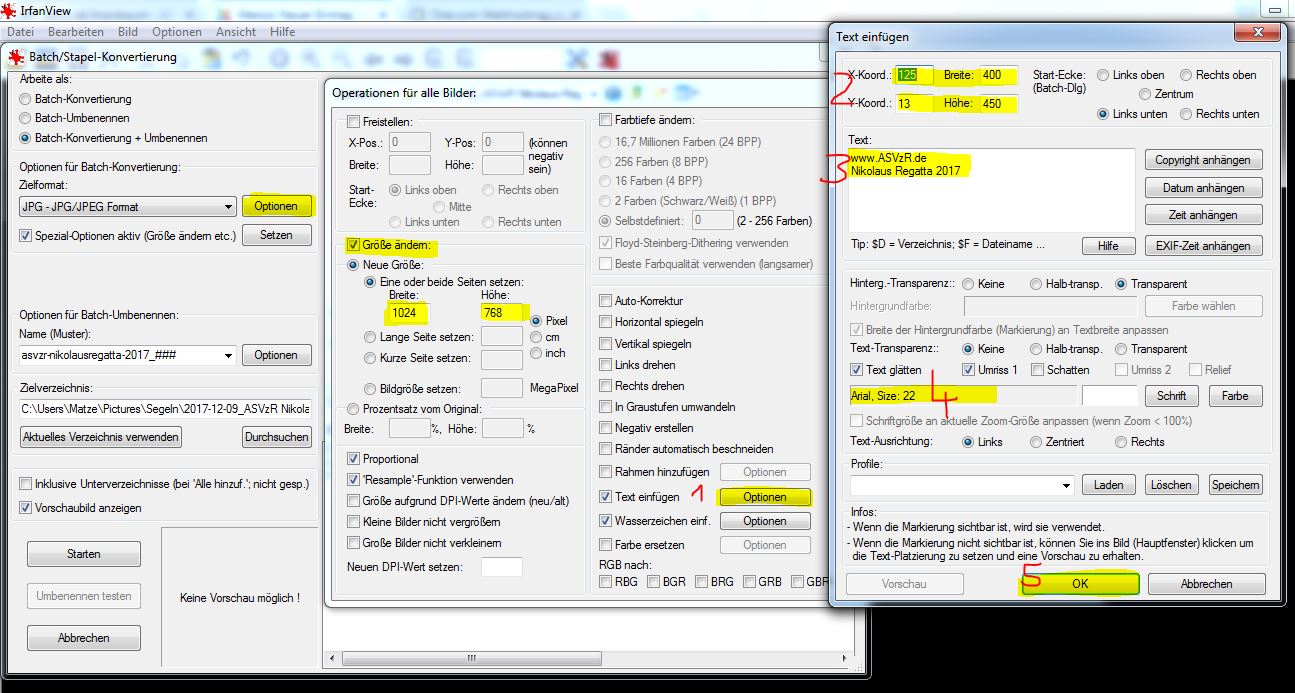Select Prozentsatz vom Original radio button

pos(353,409)
